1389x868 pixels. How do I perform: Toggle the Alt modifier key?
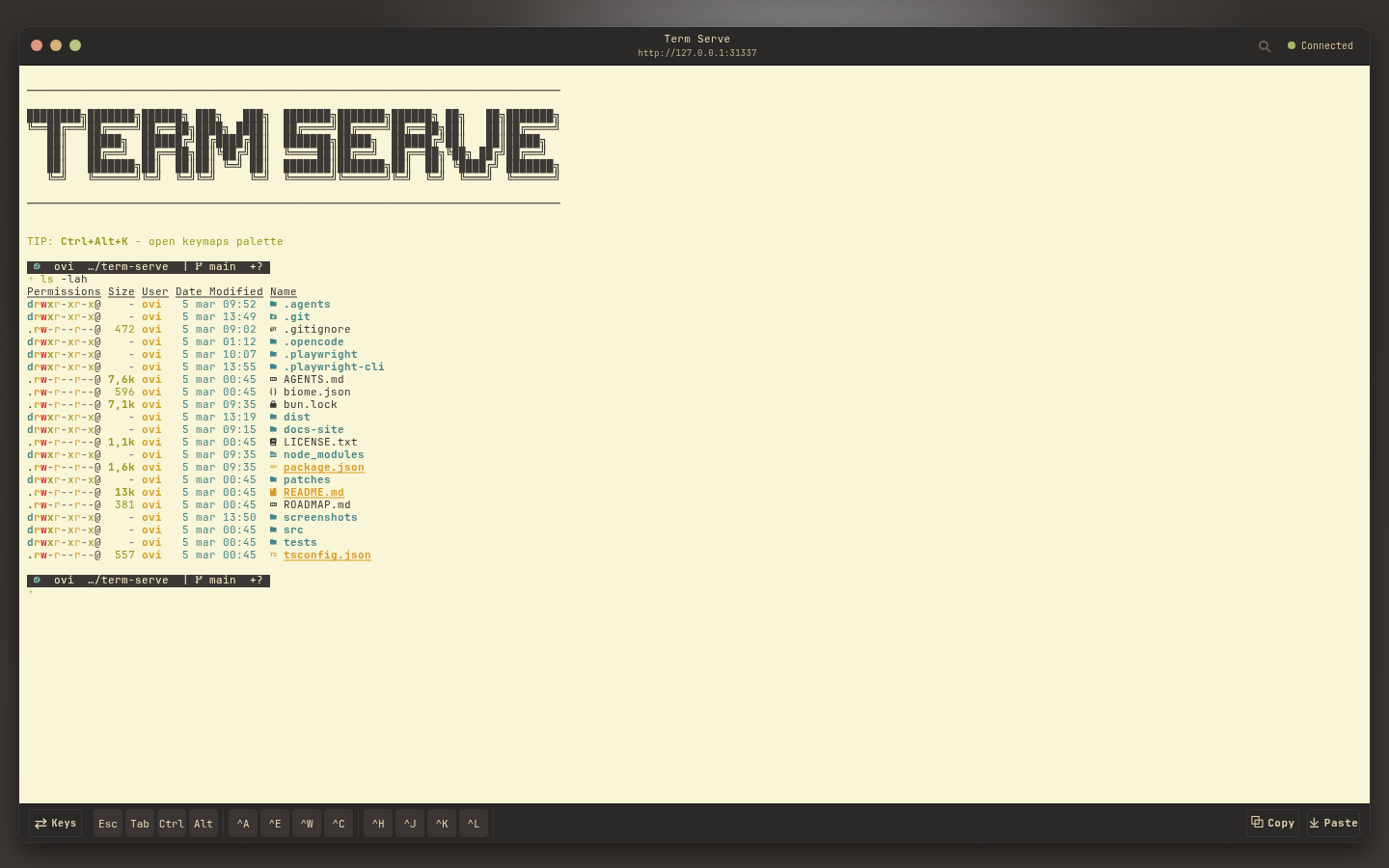click(204, 823)
